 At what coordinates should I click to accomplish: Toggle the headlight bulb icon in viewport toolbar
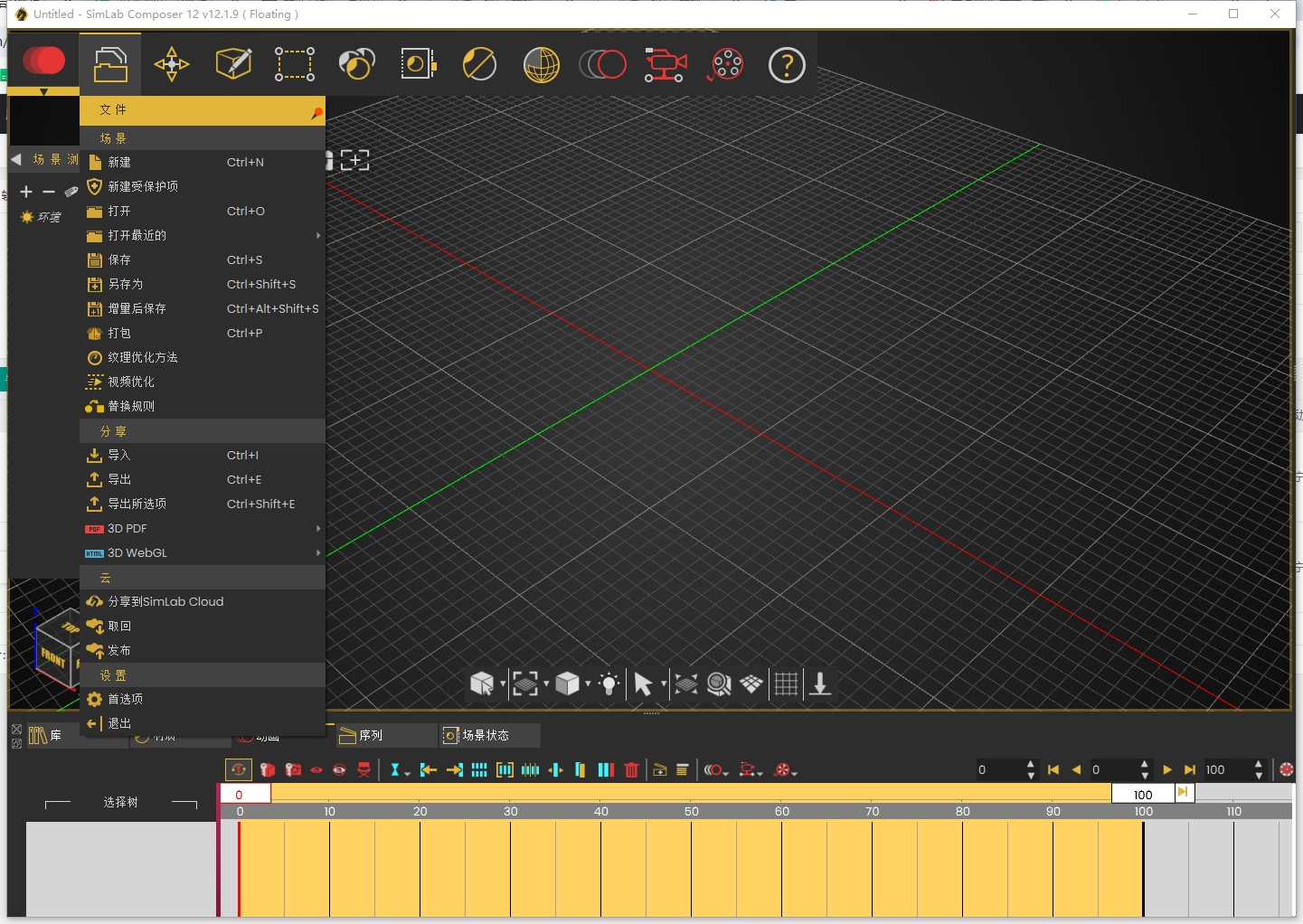click(x=609, y=684)
